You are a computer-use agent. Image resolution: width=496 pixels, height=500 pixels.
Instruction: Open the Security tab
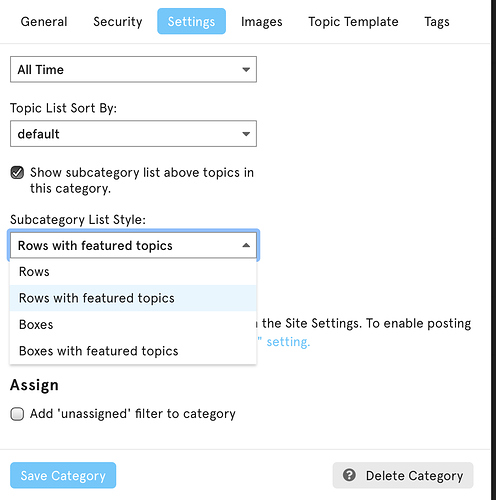[x=118, y=22]
